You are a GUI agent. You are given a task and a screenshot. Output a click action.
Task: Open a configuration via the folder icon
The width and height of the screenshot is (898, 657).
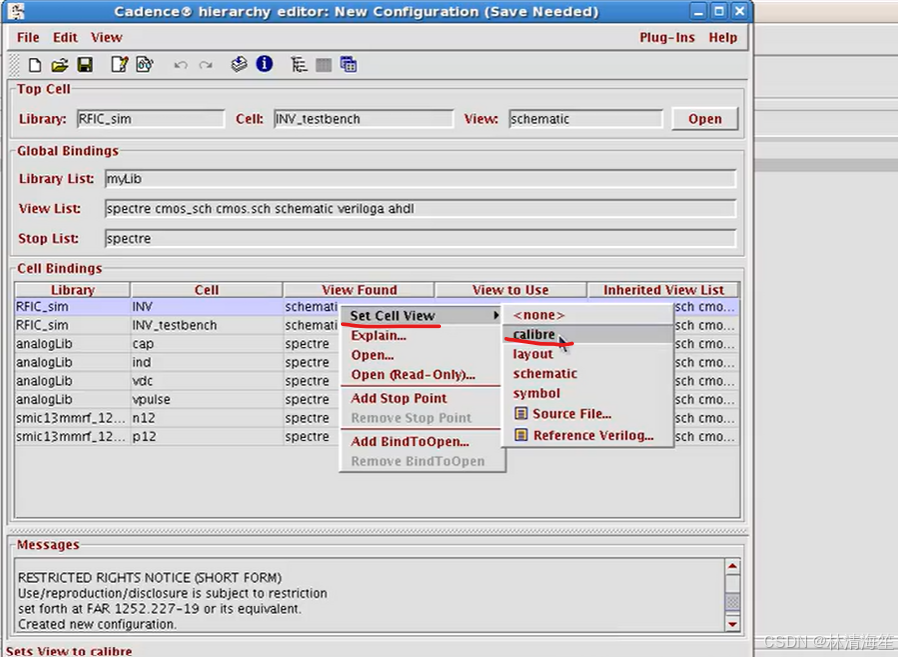(60, 65)
